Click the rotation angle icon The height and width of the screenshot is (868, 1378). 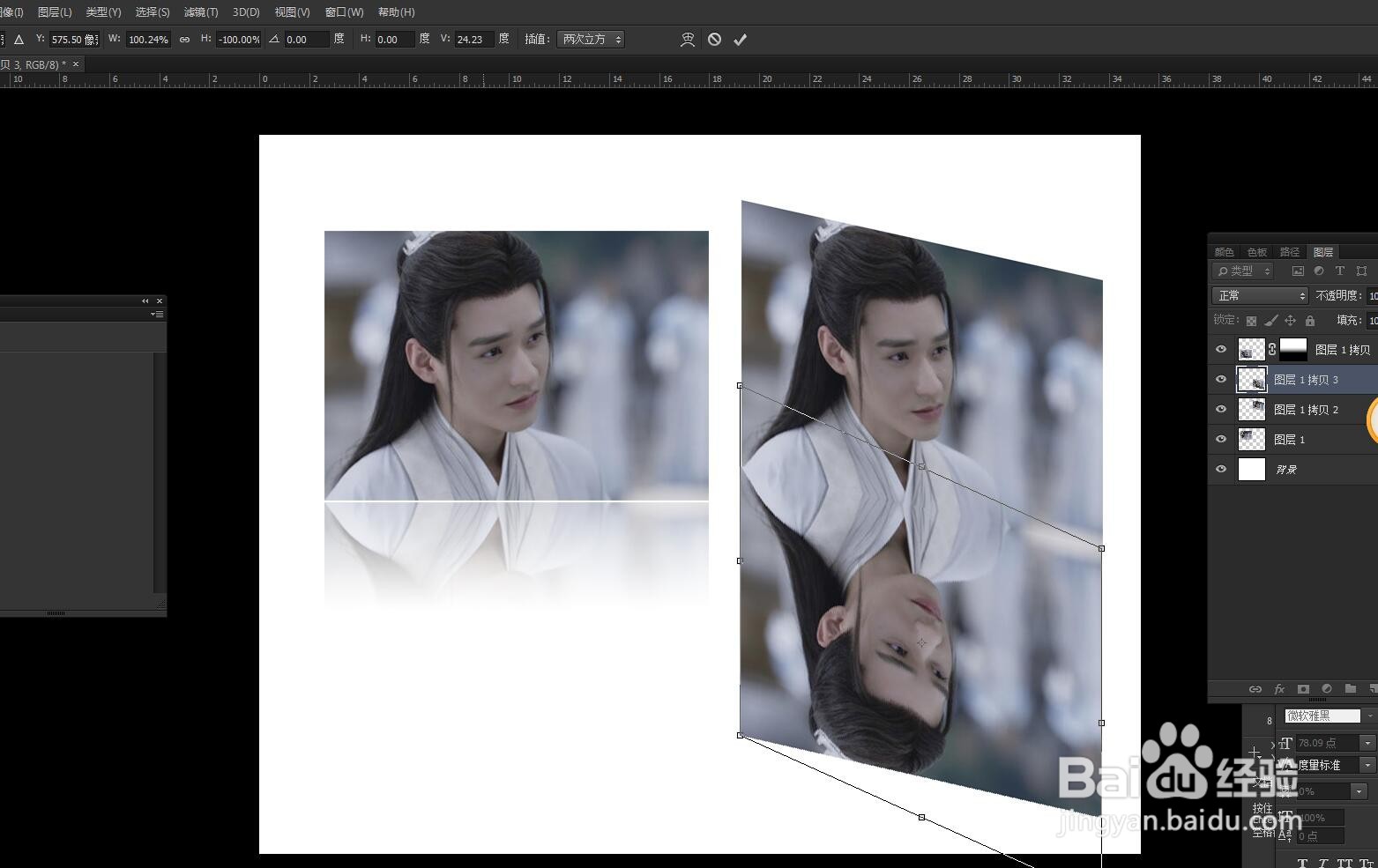pos(274,40)
